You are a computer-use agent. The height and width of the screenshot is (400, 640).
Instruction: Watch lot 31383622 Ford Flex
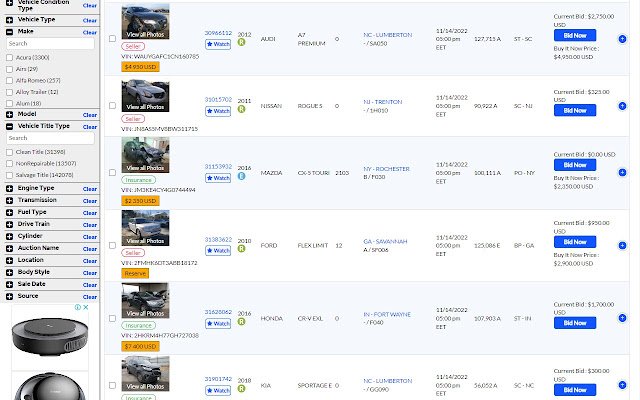click(x=218, y=251)
